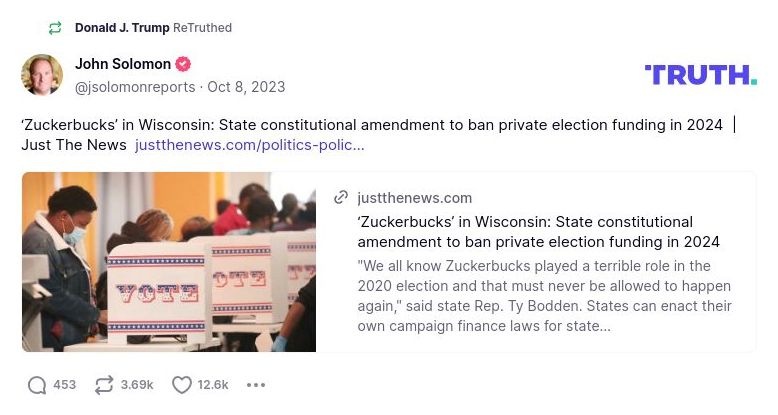Open Donald J. Trump's profile name link
778x415 pixels.
click(x=122, y=28)
